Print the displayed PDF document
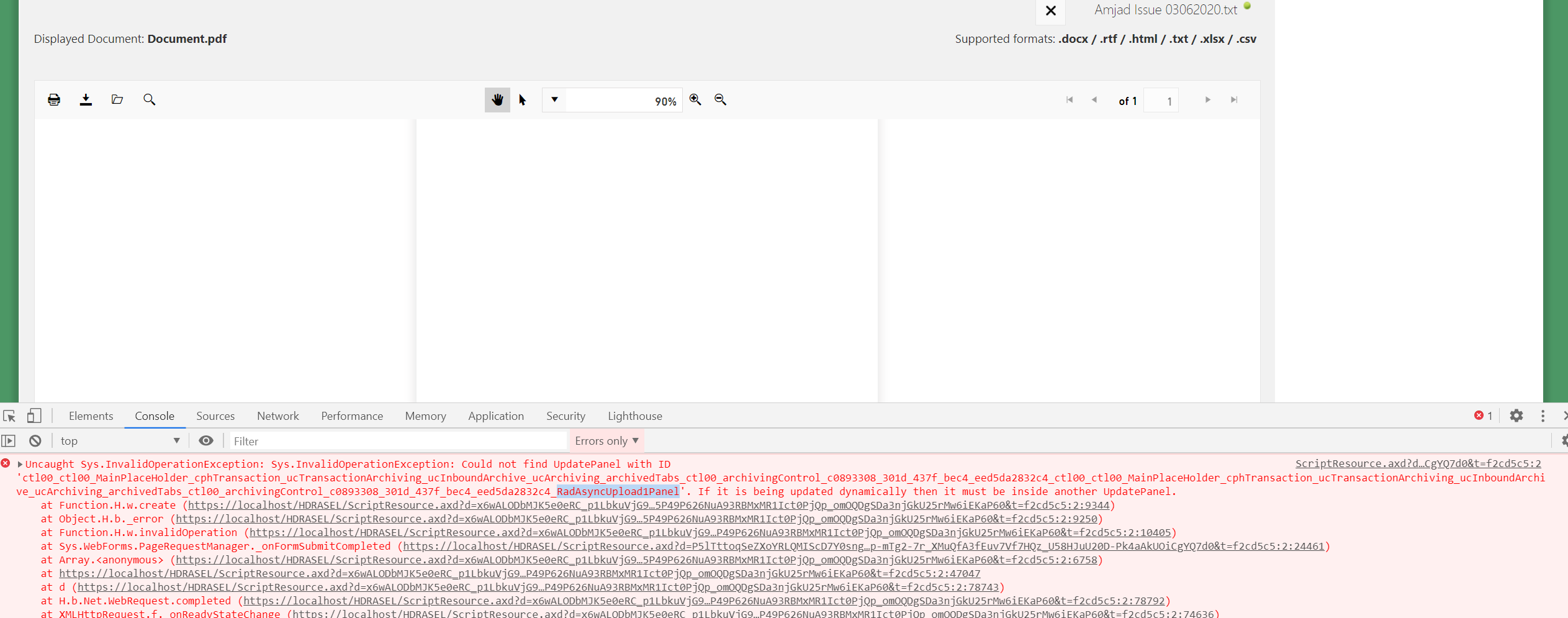This screenshot has width=1568, height=618. coord(54,99)
